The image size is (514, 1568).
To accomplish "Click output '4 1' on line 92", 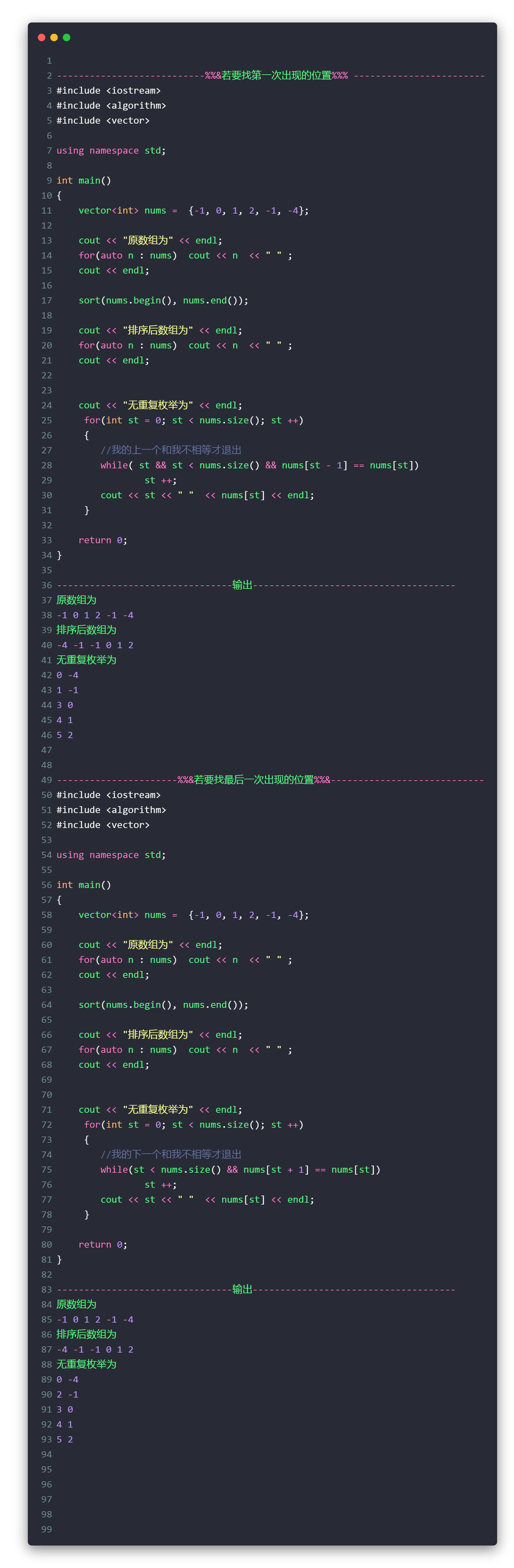I will [x=65, y=1424].
